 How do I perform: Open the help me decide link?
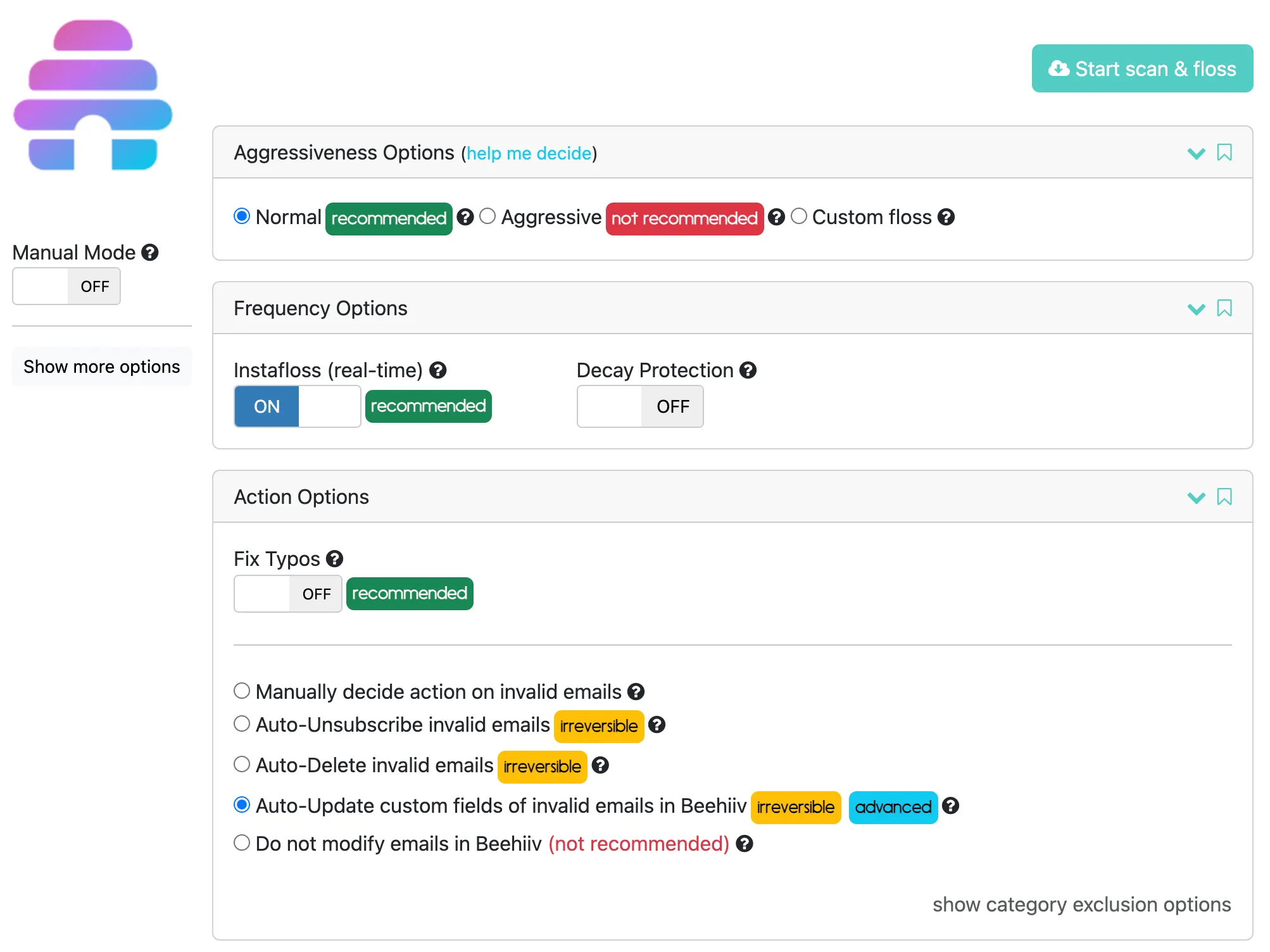pos(529,153)
